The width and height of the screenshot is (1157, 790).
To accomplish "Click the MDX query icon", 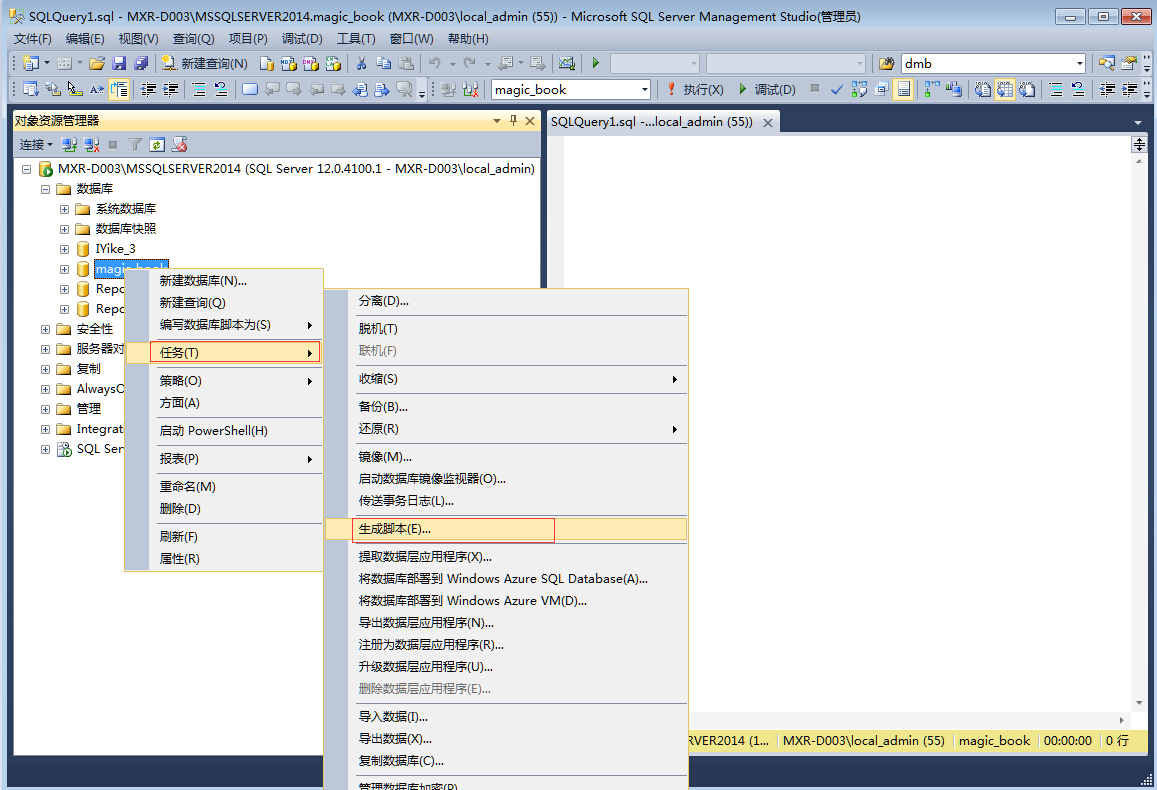I will (x=289, y=63).
